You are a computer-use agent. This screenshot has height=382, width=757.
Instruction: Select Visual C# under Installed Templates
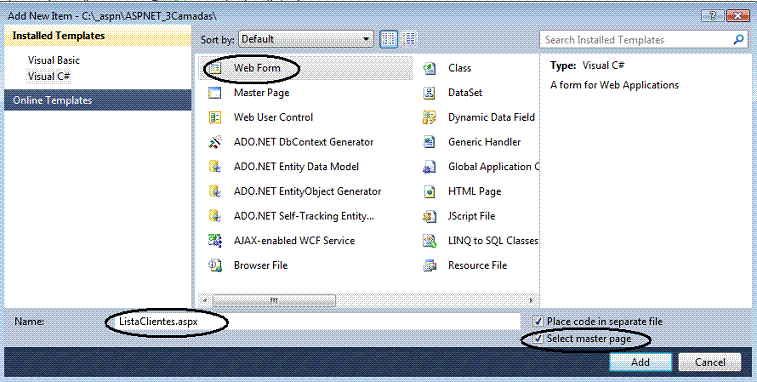[49, 76]
